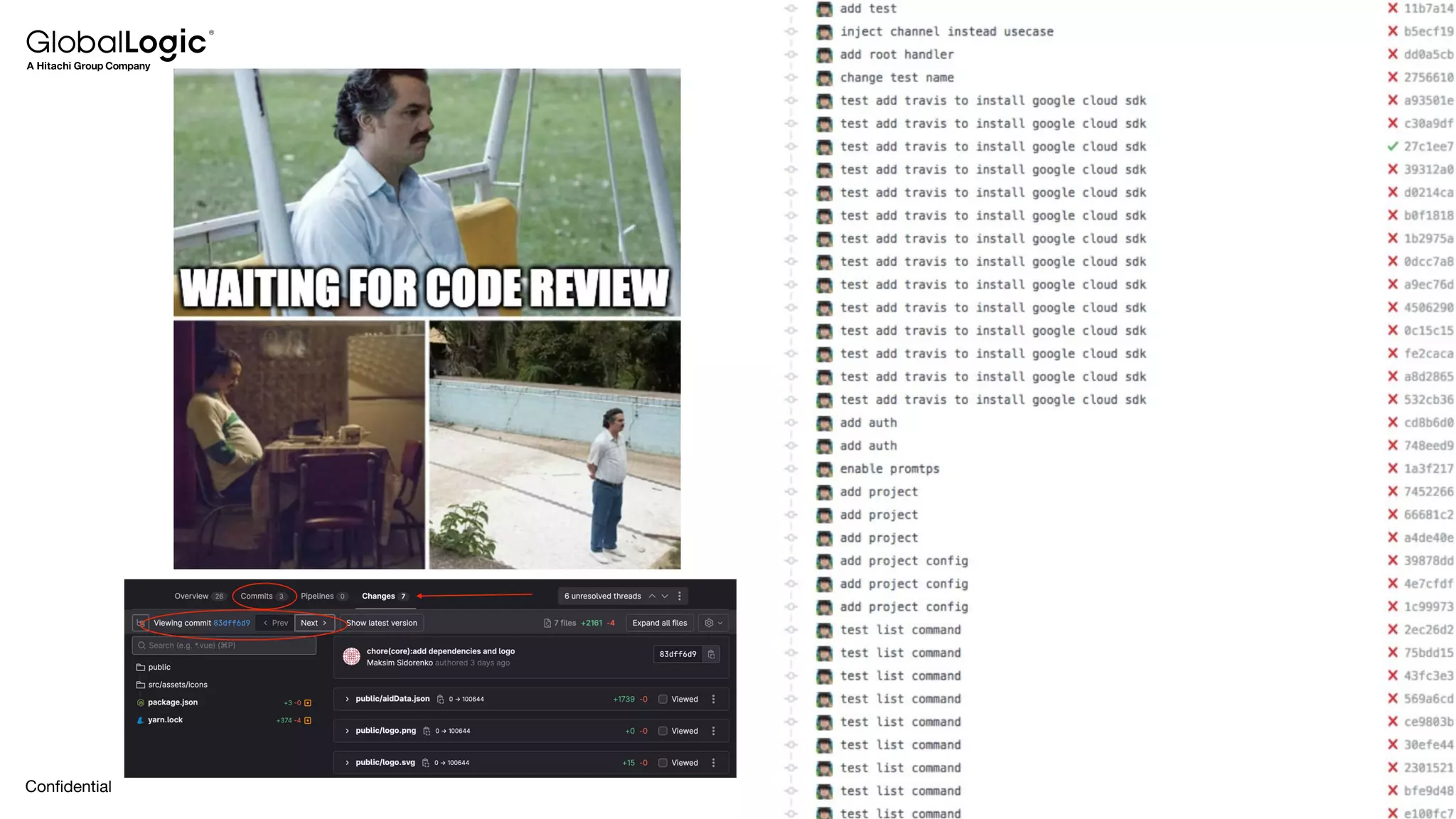Open diff settings gear dropdown
Viewport: 1456px width, 819px height.
713,623
